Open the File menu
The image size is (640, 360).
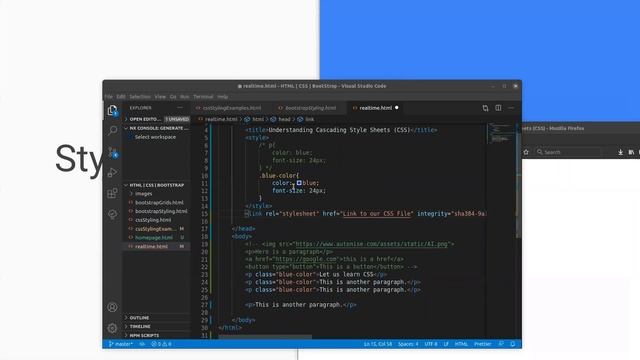(x=108, y=97)
